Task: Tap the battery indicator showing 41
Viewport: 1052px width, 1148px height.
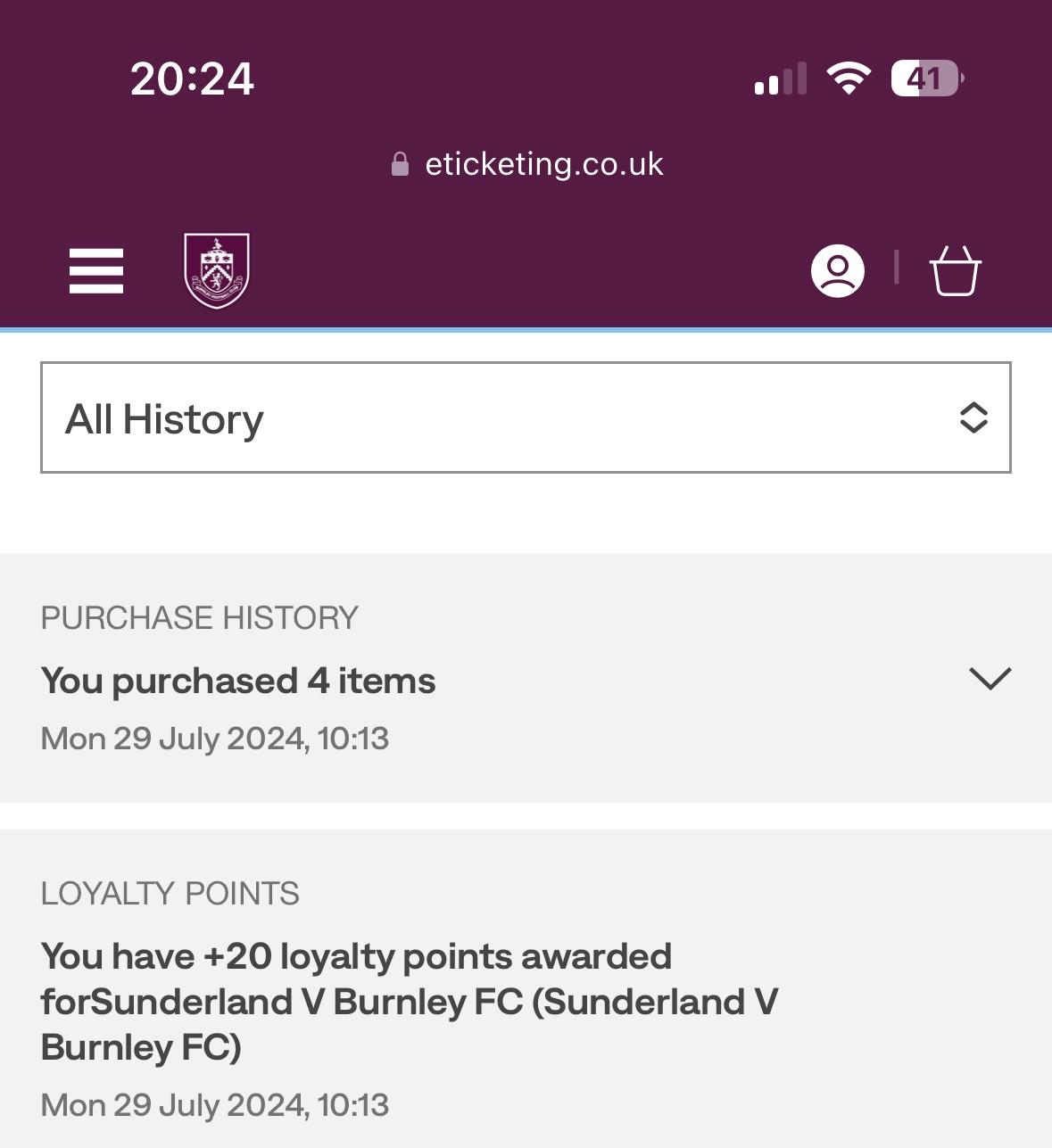Action: 927,78
